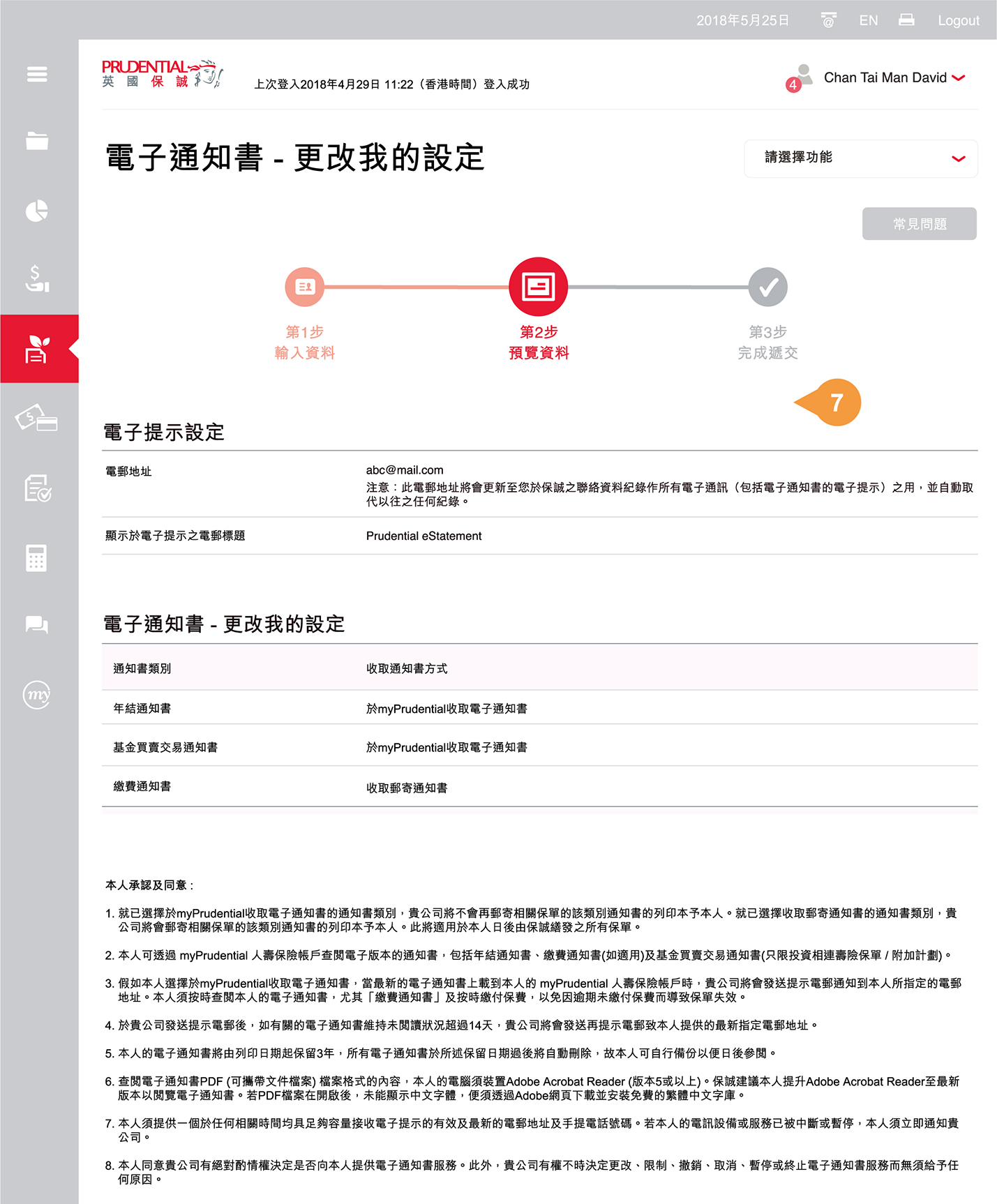Open the hamburger menu in sidebar
Screen dimensions: 997x1204
37,74
